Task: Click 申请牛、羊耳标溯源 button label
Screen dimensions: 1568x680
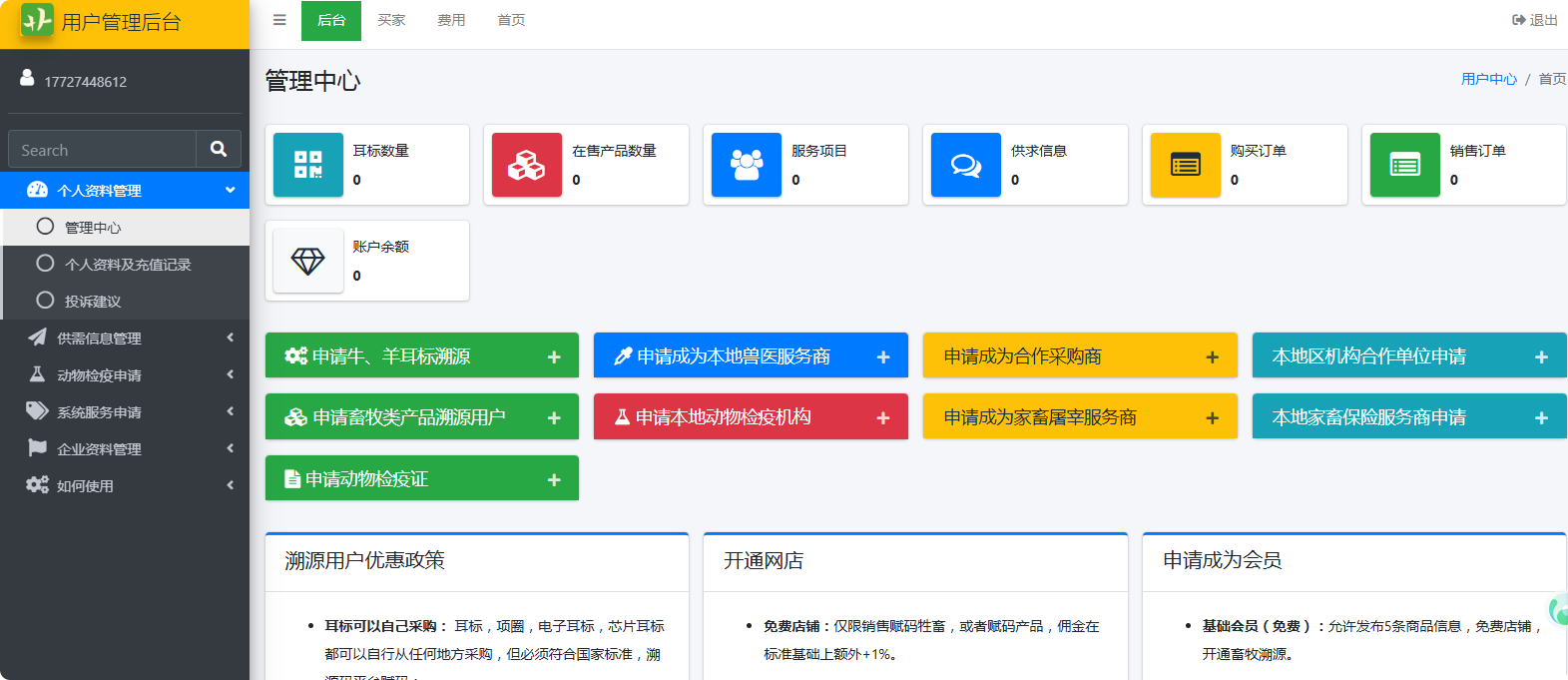Action: tap(391, 356)
